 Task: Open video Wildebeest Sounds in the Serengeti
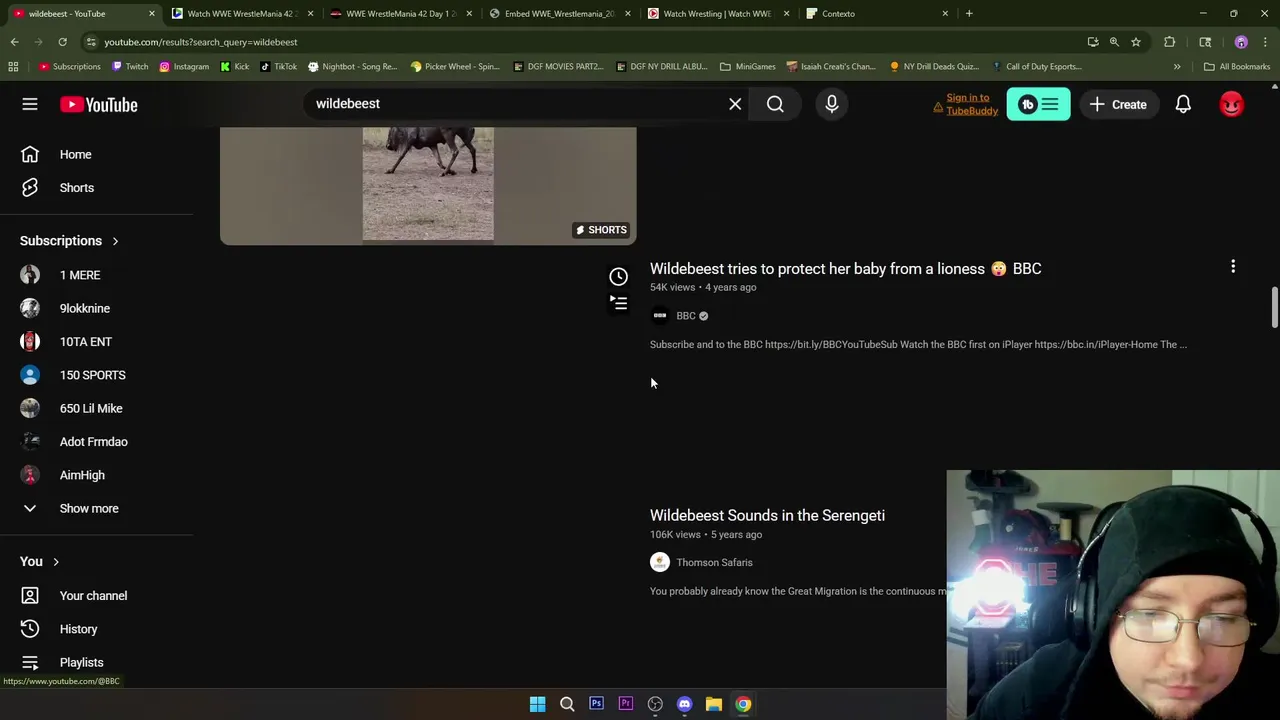(x=767, y=515)
